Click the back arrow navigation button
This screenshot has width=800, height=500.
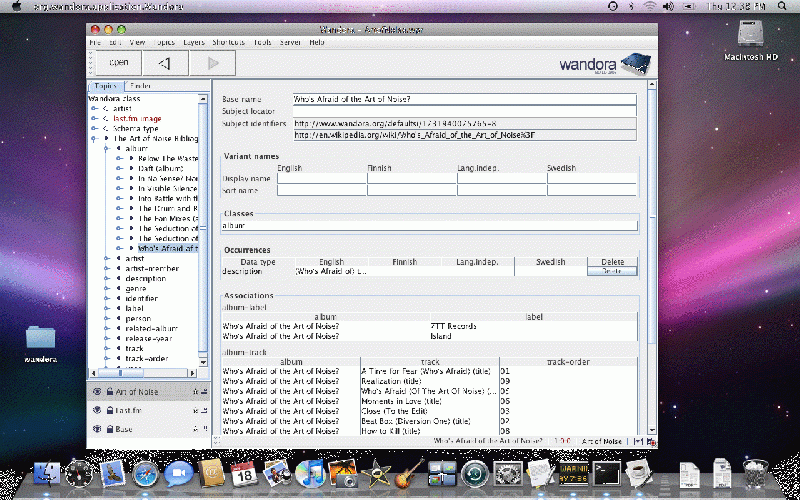(167, 64)
